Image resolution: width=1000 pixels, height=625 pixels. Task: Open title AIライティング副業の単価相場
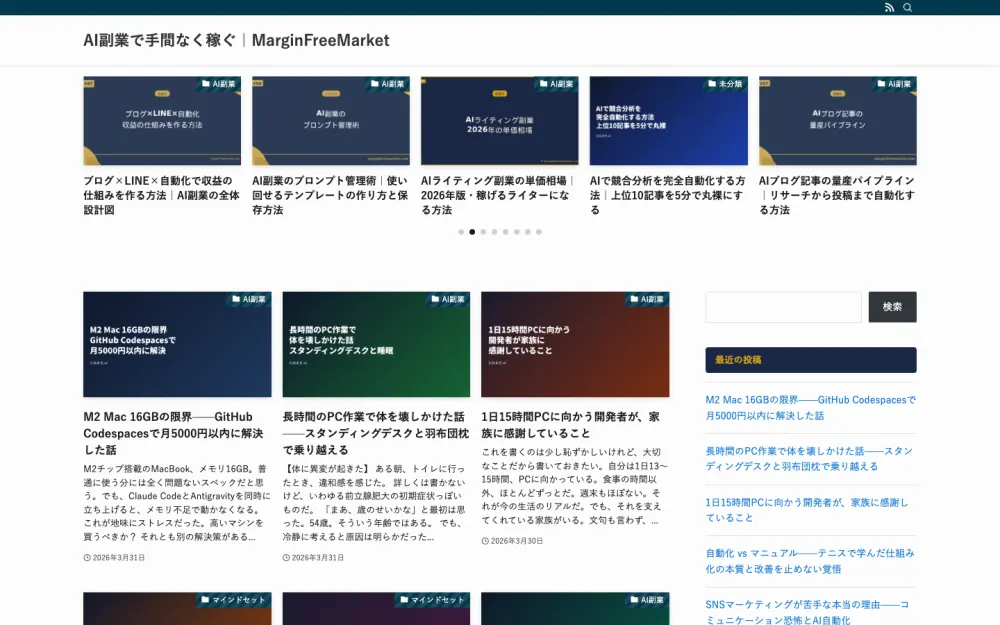coord(499,195)
